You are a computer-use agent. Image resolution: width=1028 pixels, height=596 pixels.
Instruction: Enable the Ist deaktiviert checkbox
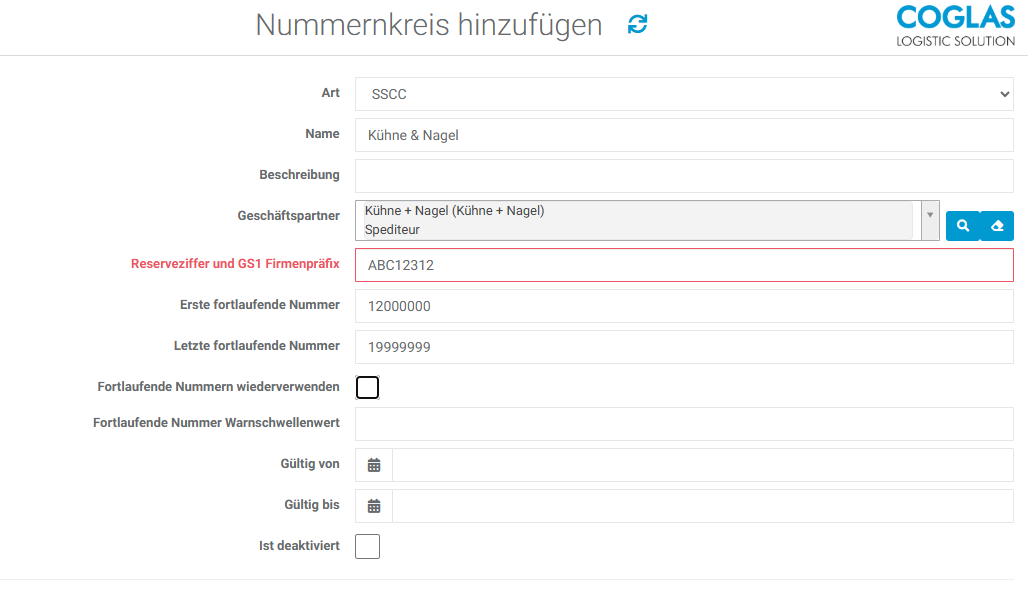coord(367,546)
